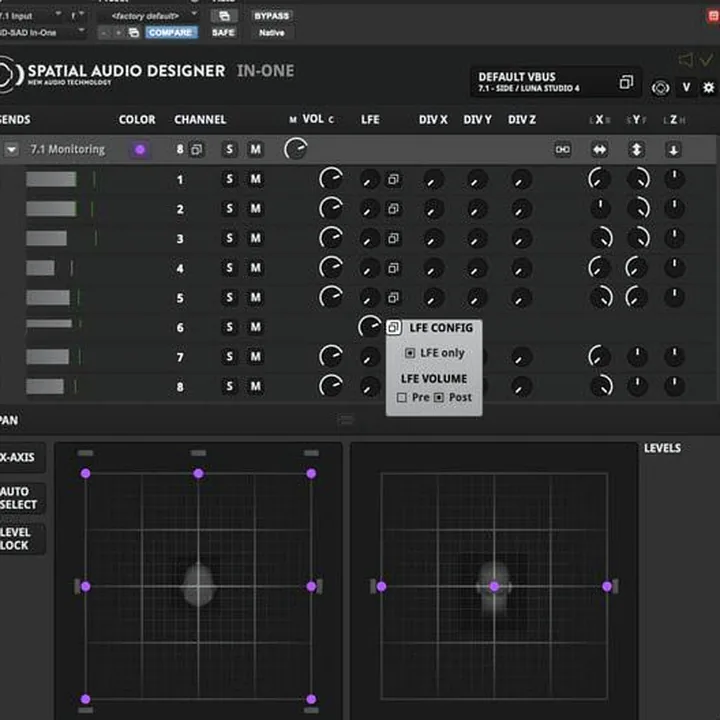Open the SAD In-One plugin selector dropdown
This screenshot has height=720, width=720.
[x=42, y=33]
